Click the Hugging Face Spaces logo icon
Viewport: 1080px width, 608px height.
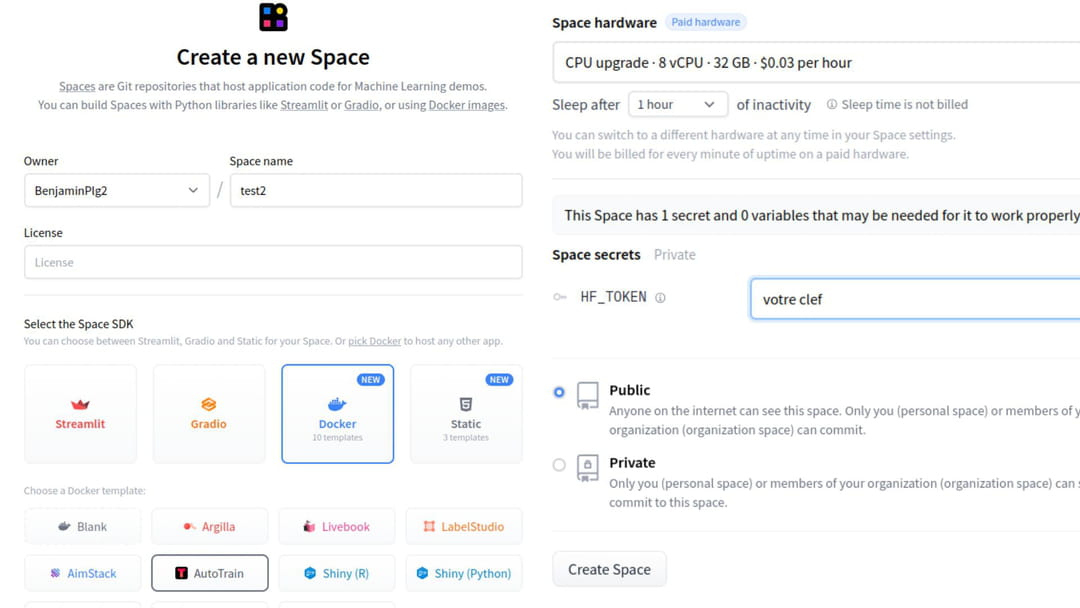(x=273, y=17)
